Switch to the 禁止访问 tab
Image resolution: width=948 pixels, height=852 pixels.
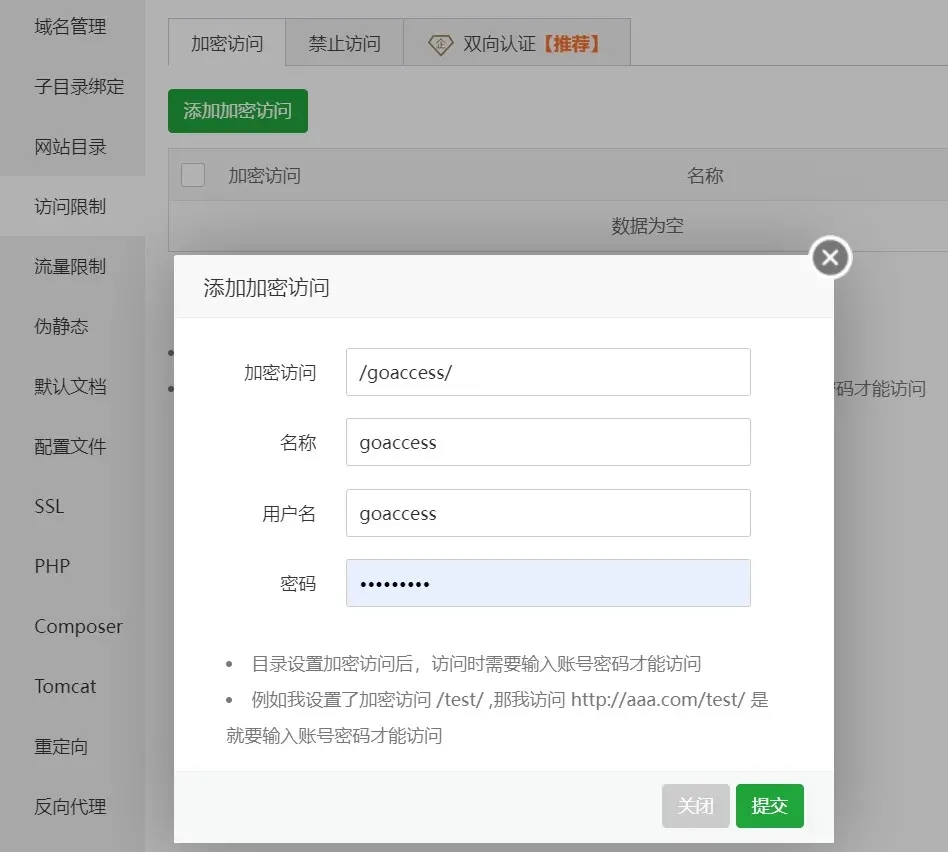343,43
